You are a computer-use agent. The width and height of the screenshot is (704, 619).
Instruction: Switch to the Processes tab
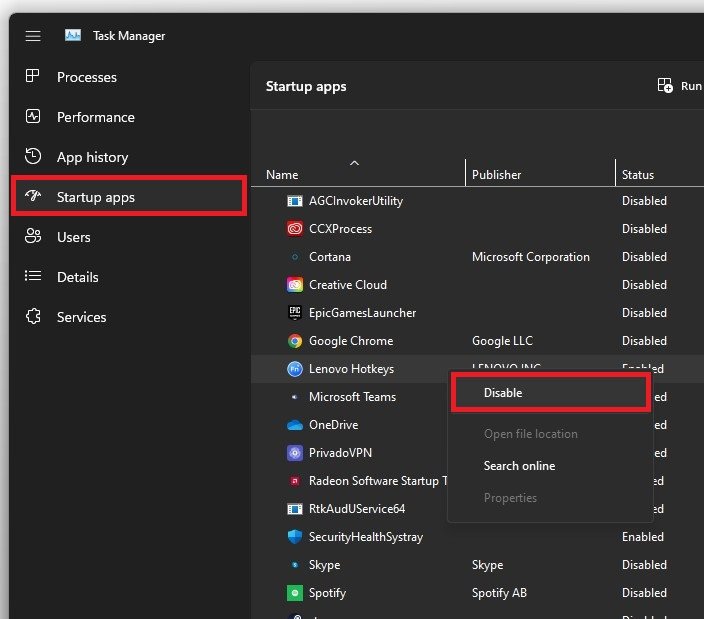point(87,77)
